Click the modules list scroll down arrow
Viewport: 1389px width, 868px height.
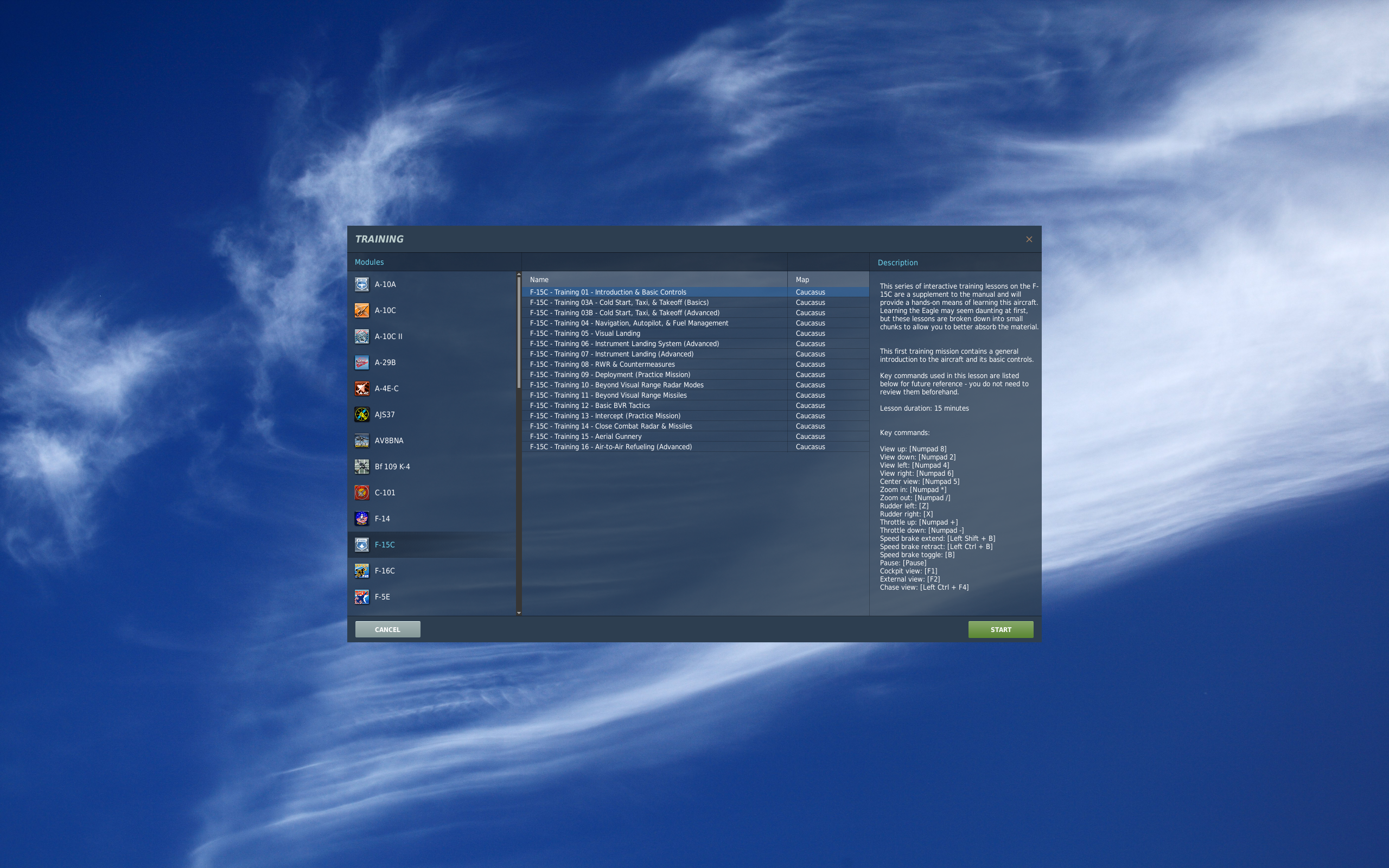pyautogui.click(x=518, y=613)
